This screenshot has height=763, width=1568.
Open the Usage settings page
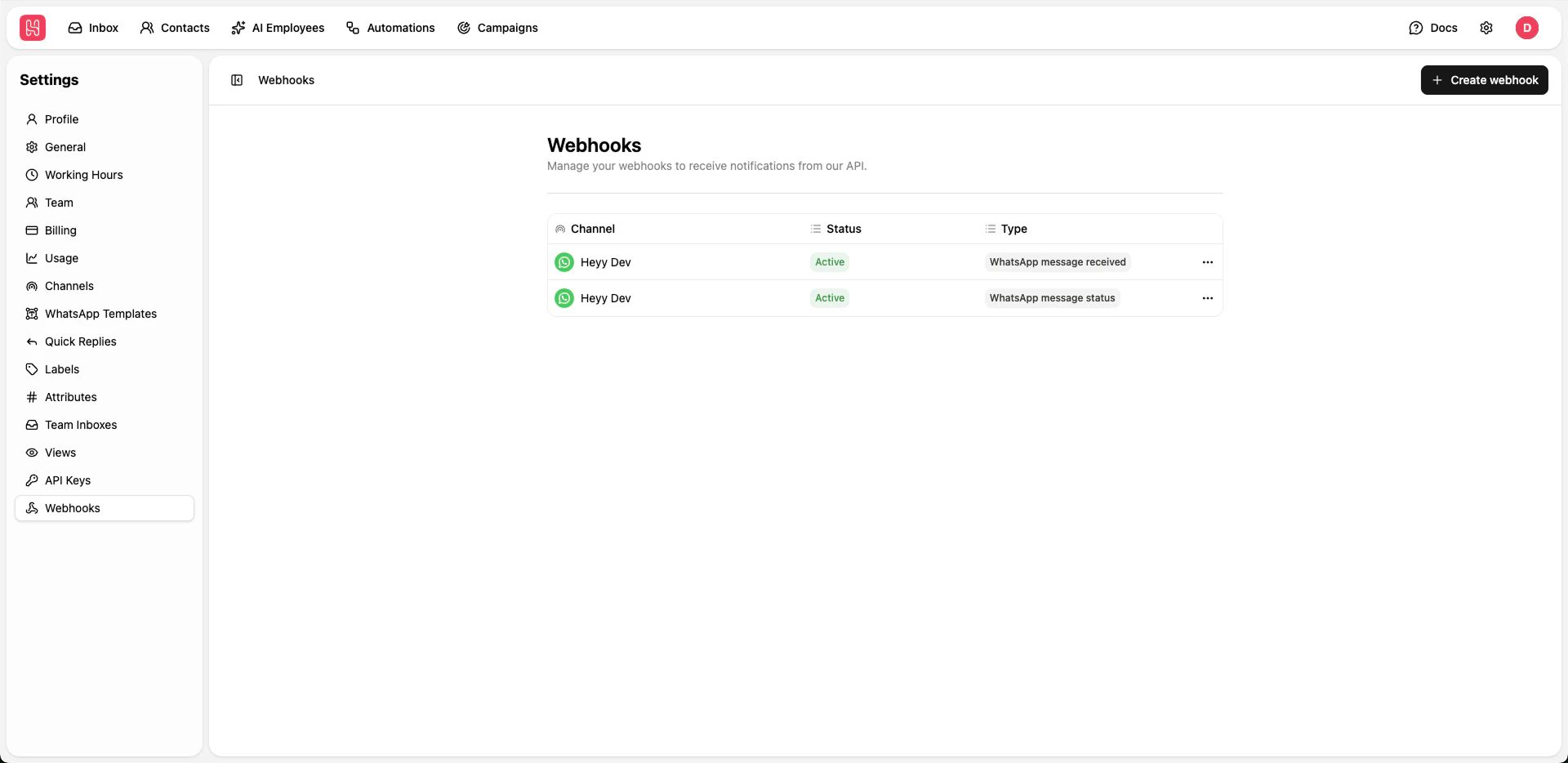105,258
